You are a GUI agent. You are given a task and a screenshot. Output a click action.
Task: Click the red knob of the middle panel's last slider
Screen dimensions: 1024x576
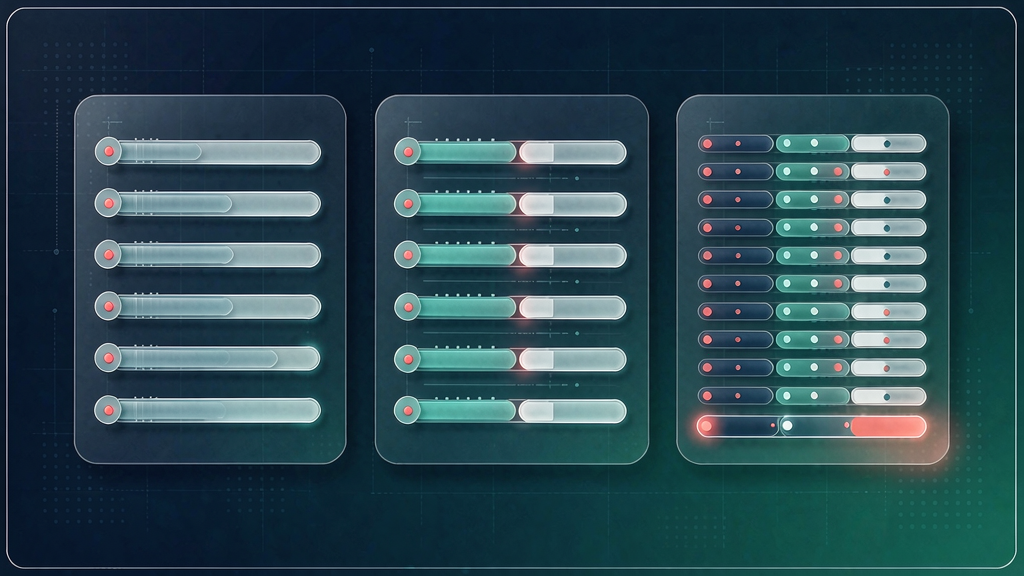[408, 411]
